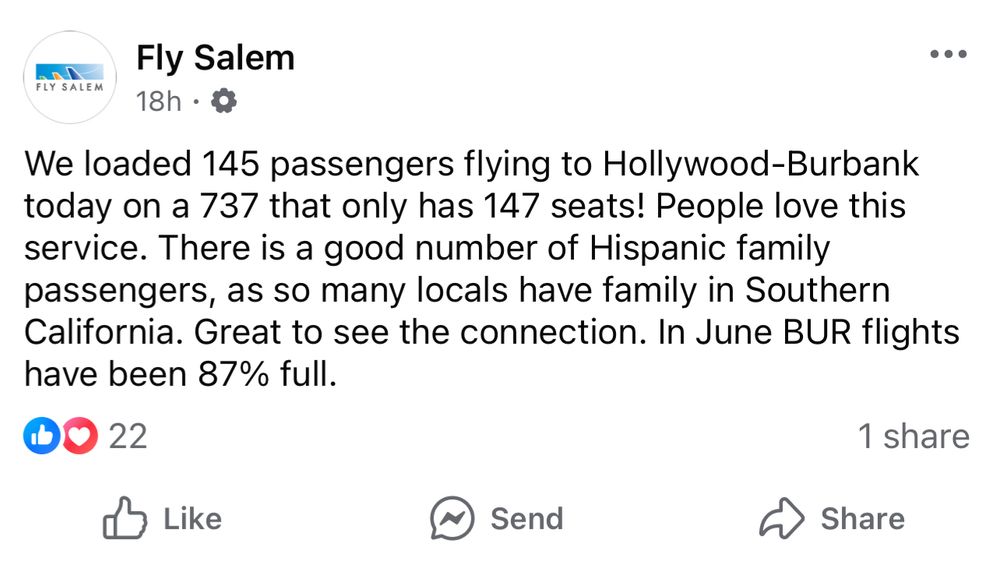Open the '1 share' link
The image size is (1000, 562).
tap(913, 436)
